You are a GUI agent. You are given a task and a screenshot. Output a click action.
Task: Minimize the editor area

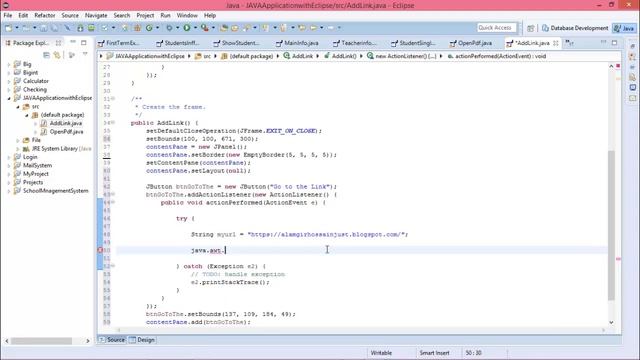coord(604,42)
